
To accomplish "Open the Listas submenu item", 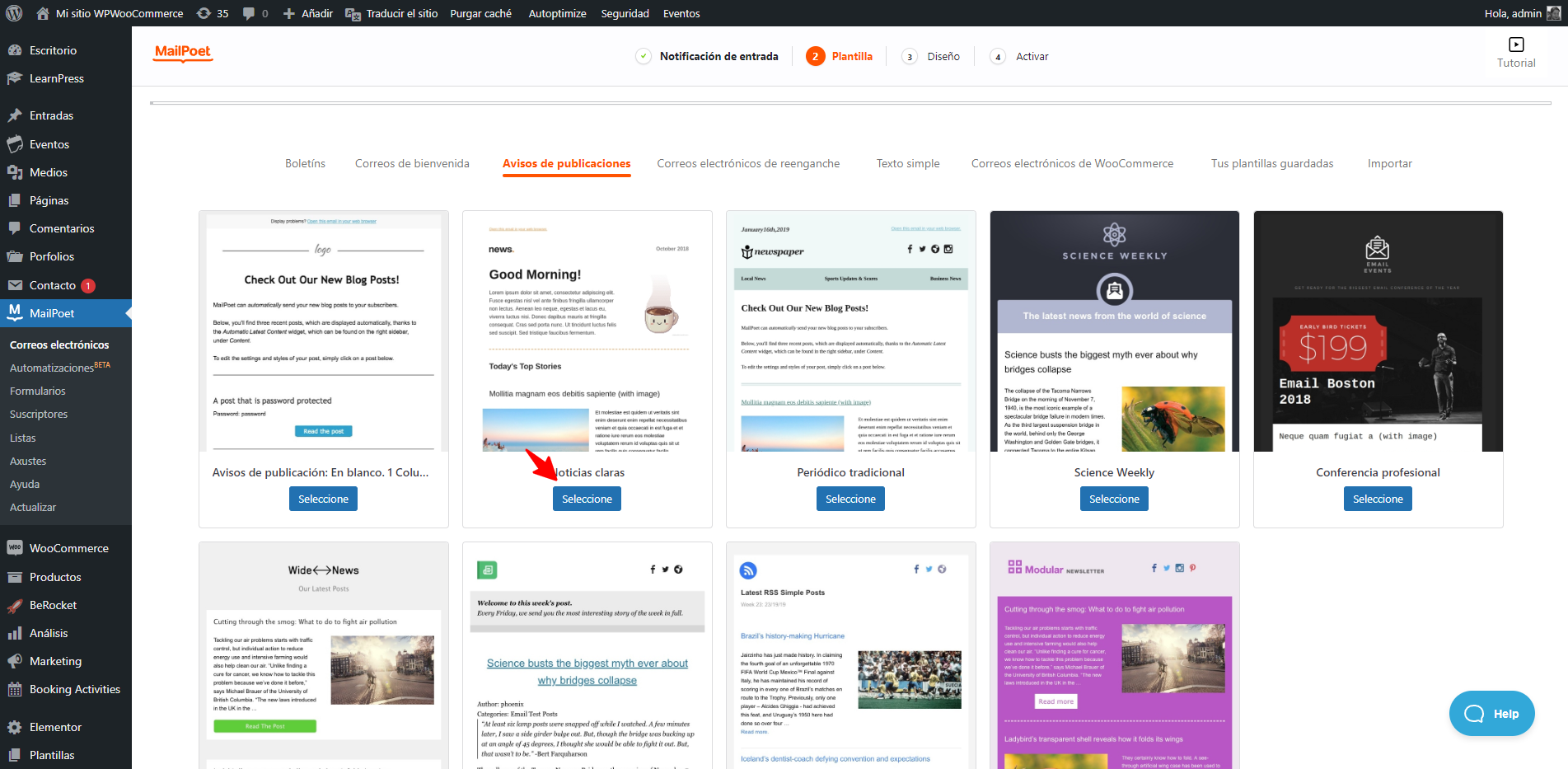I will [x=23, y=438].
